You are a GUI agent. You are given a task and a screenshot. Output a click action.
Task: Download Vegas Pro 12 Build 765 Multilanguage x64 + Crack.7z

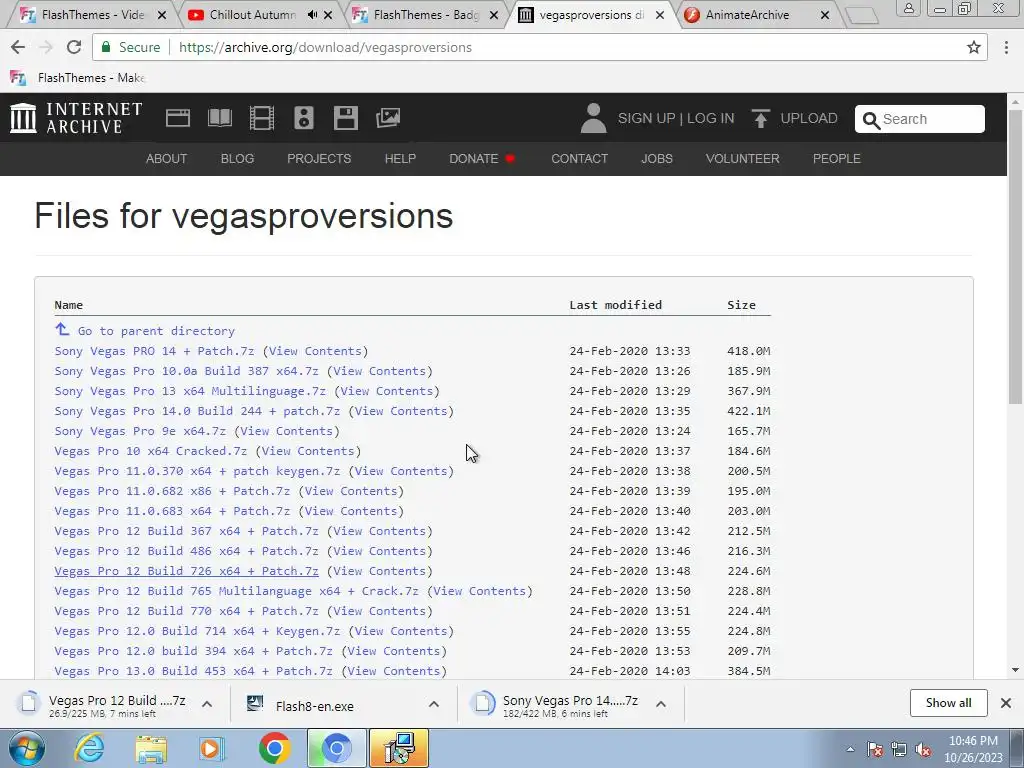(x=236, y=591)
